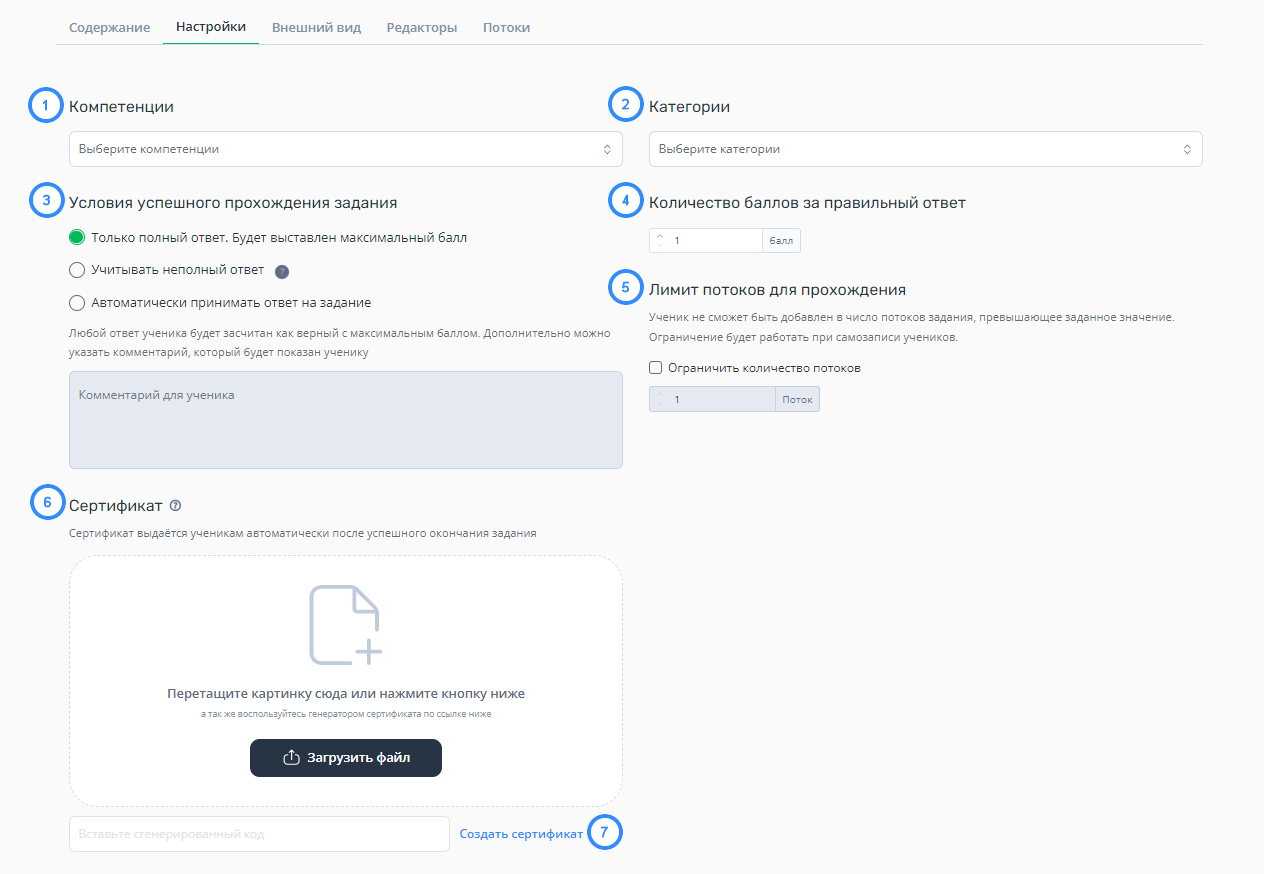Click the file-plus icon in upload area

pos(345,625)
